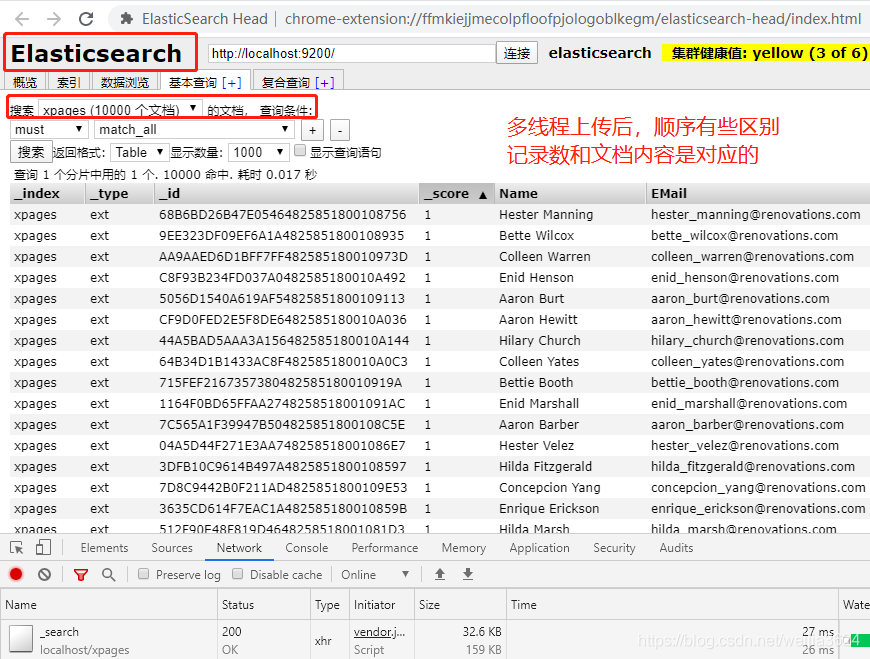Image resolution: width=870 pixels, height=659 pixels.
Task: Sort by the _id column header
Action: (286, 194)
